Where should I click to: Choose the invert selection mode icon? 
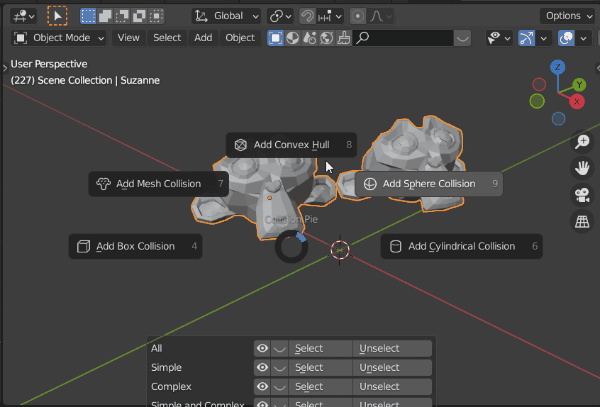[x=139, y=16]
